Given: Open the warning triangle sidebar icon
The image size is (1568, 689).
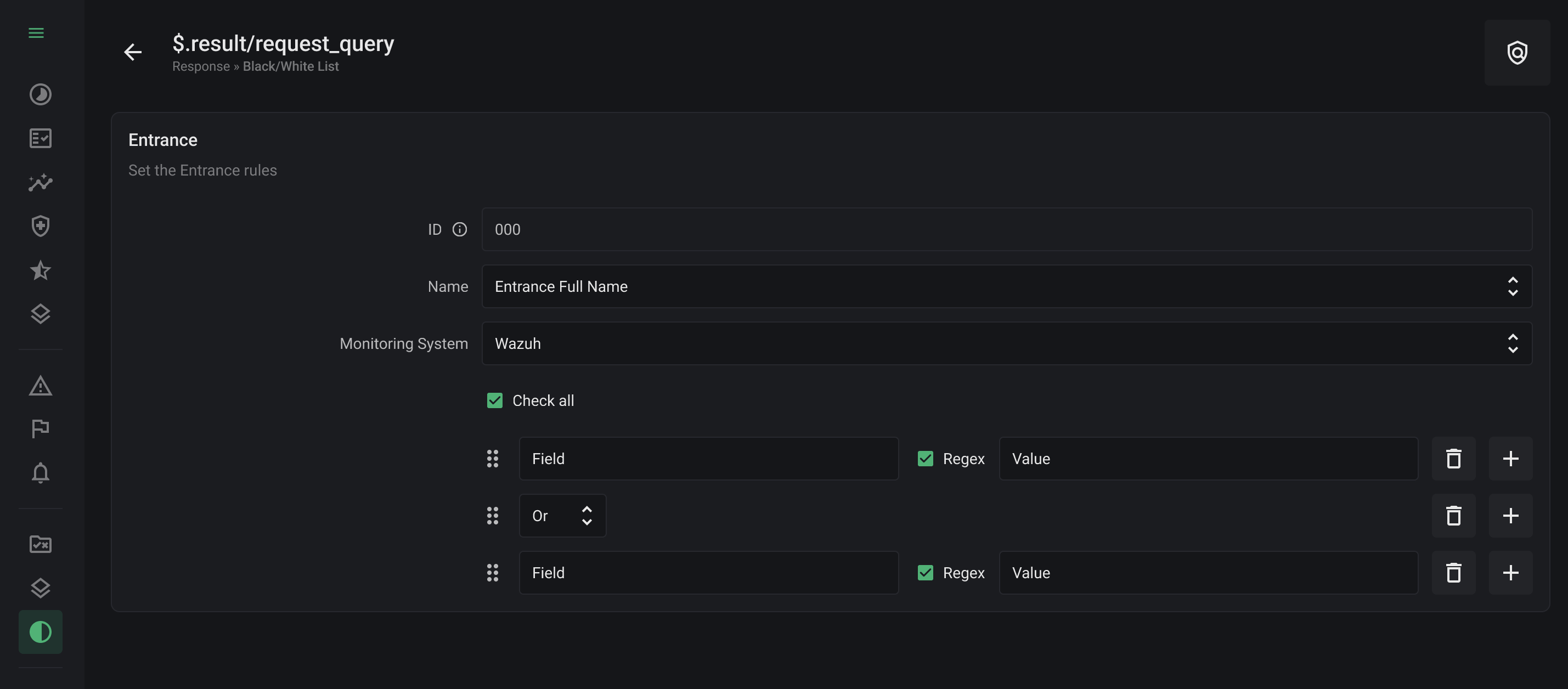Looking at the screenshot, I should 40,386.
